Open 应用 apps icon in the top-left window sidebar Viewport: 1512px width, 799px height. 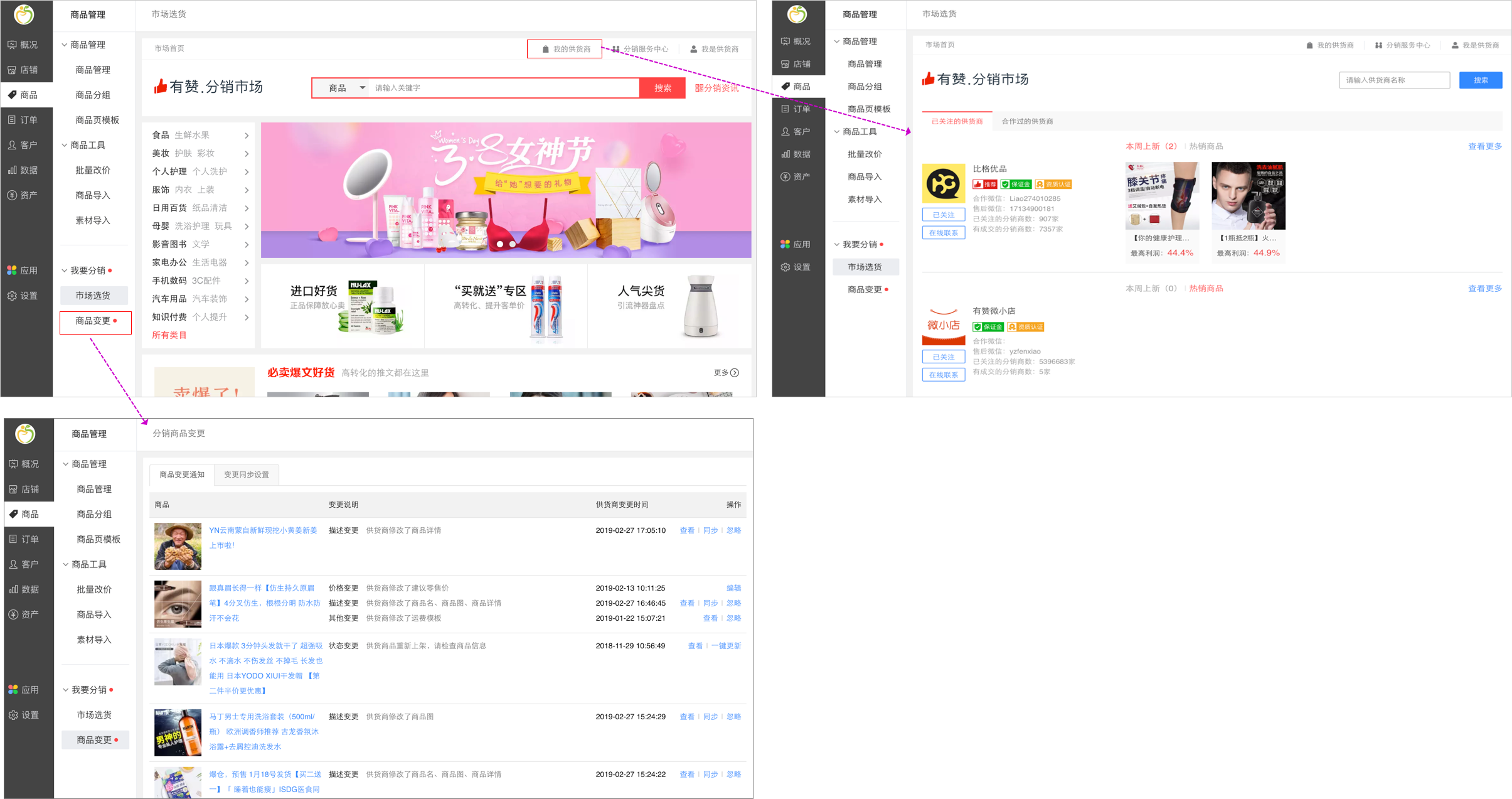click(x=12, y=271)
